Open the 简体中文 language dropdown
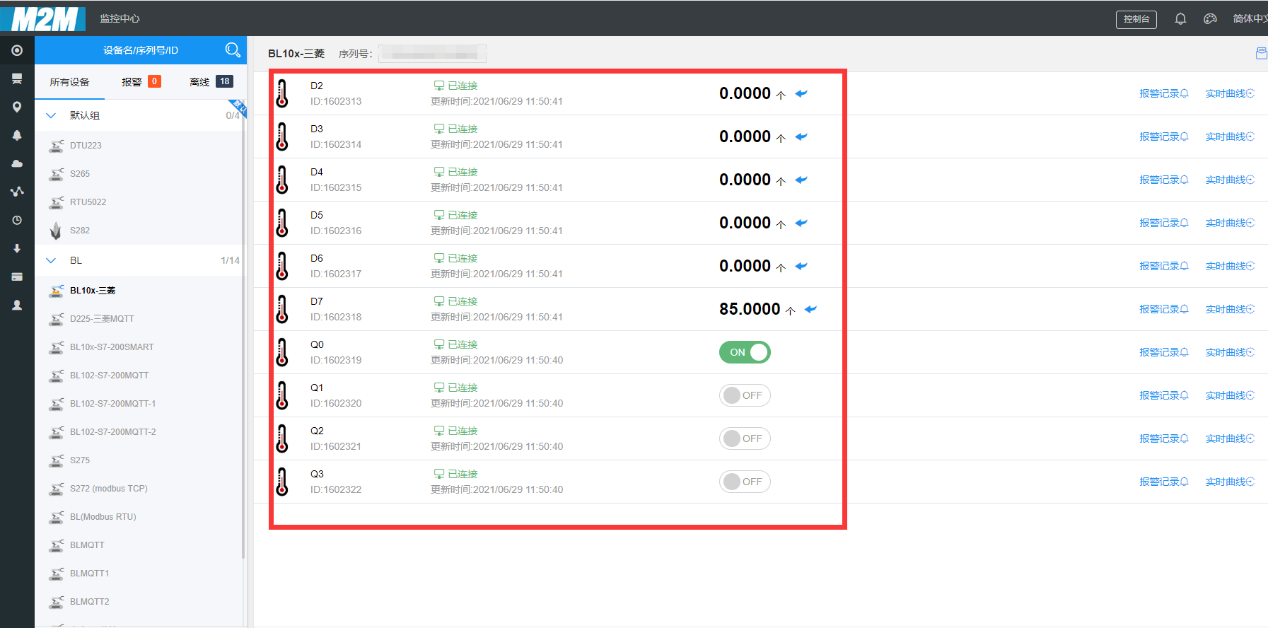Image resolution: width=1268 pixels, height=628 pixels. pos(1249,19)
